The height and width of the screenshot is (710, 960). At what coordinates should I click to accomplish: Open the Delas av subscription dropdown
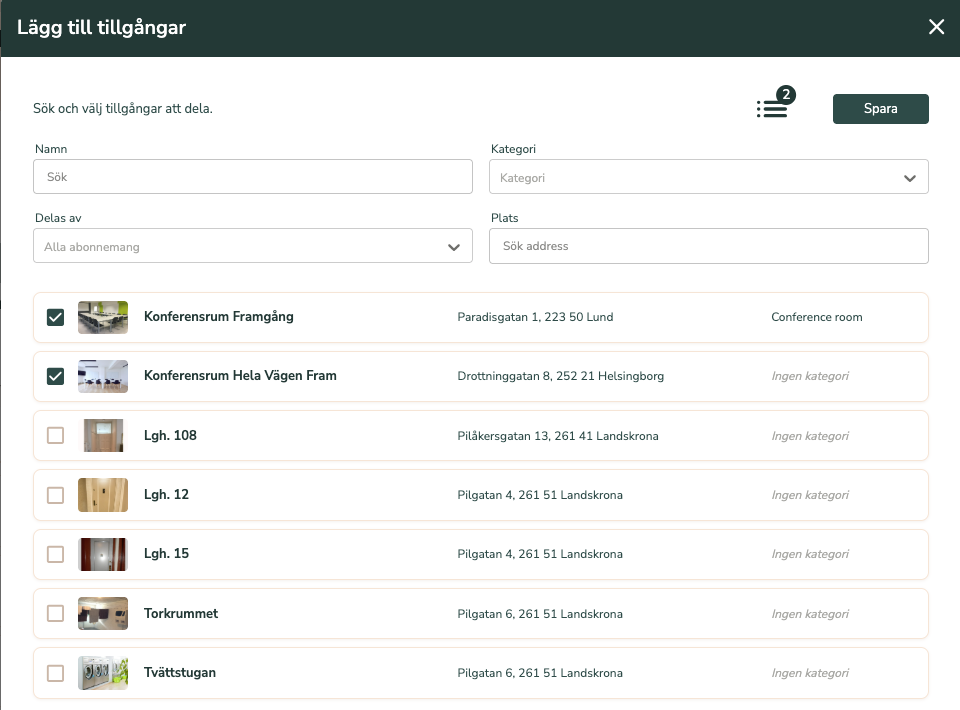252,246
